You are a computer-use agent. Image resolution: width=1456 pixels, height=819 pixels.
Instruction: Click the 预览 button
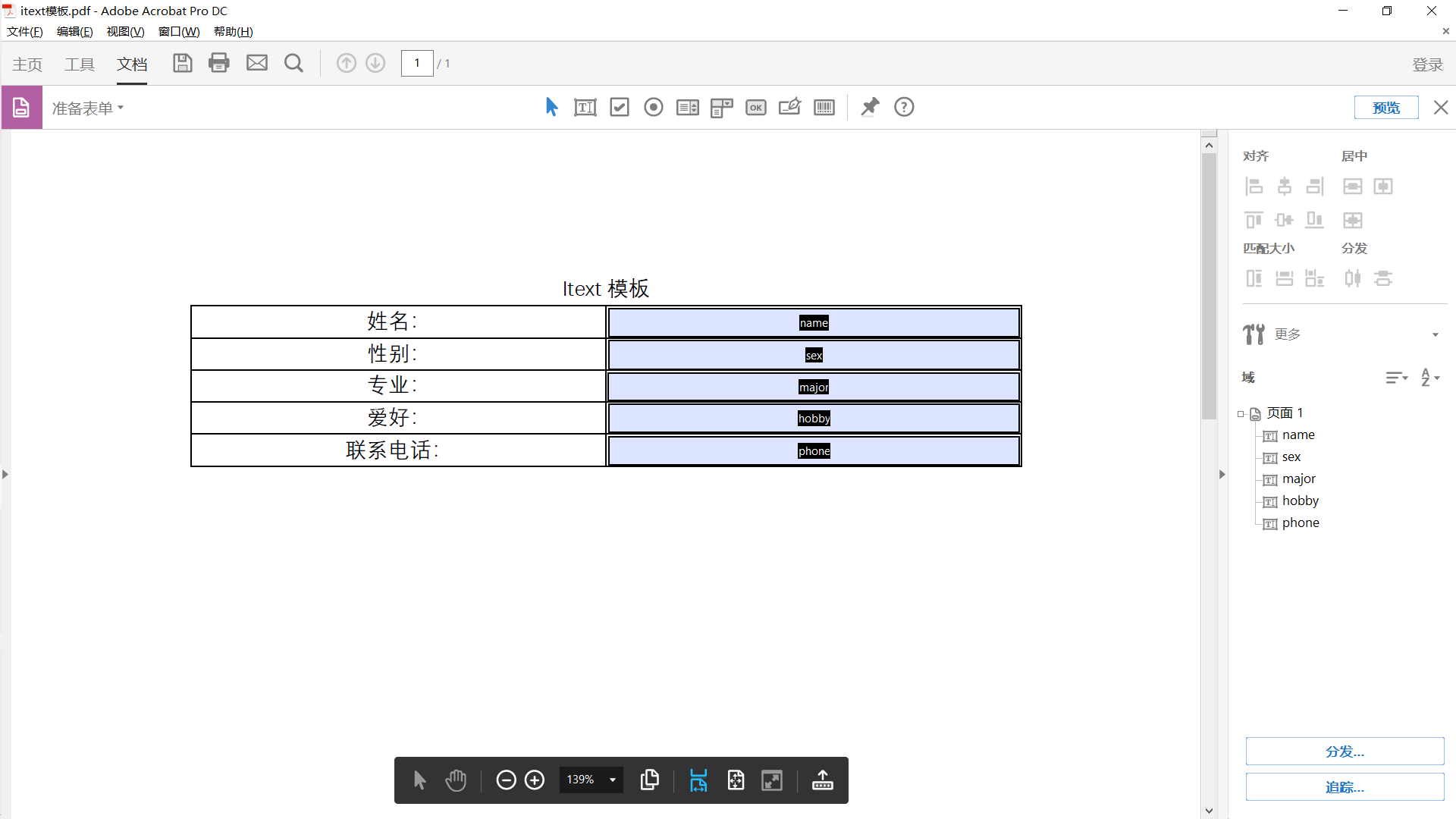(1385, 108)
